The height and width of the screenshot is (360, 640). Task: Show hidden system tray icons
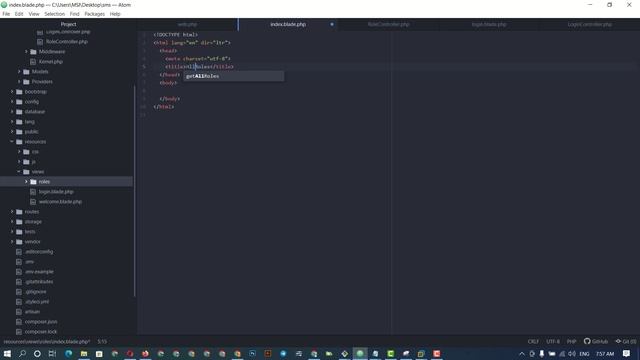(x=522, y=354)
